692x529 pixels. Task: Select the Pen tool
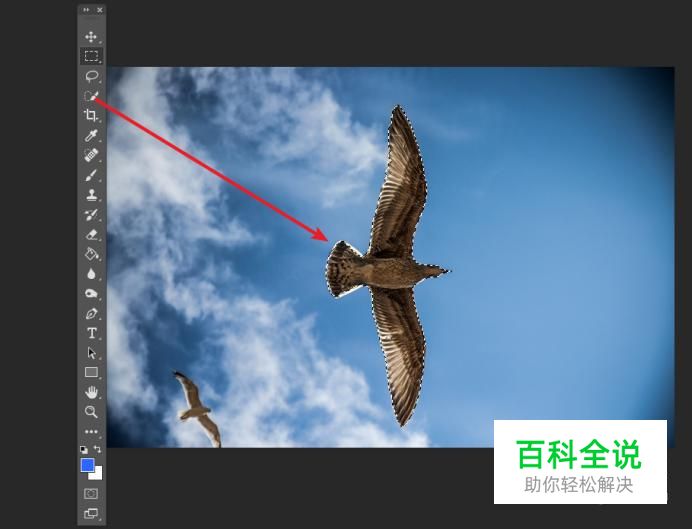coord(91,314)
